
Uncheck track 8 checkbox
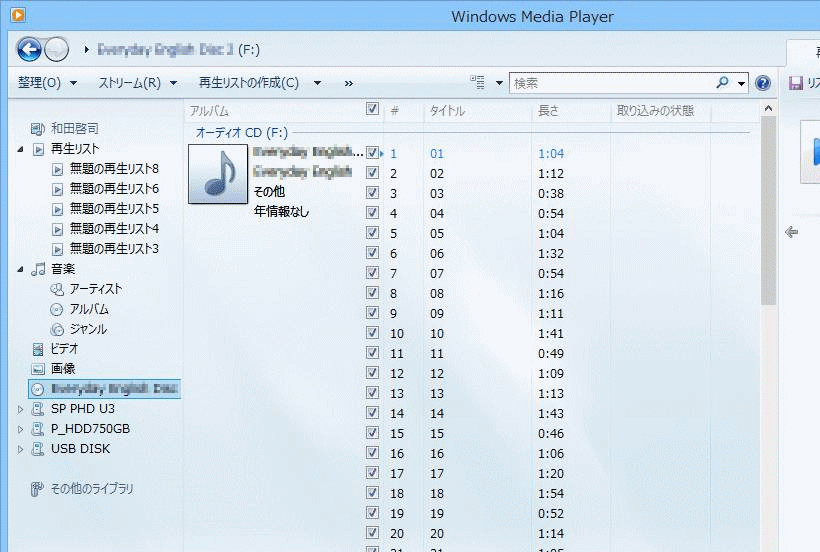pos(372,293)
